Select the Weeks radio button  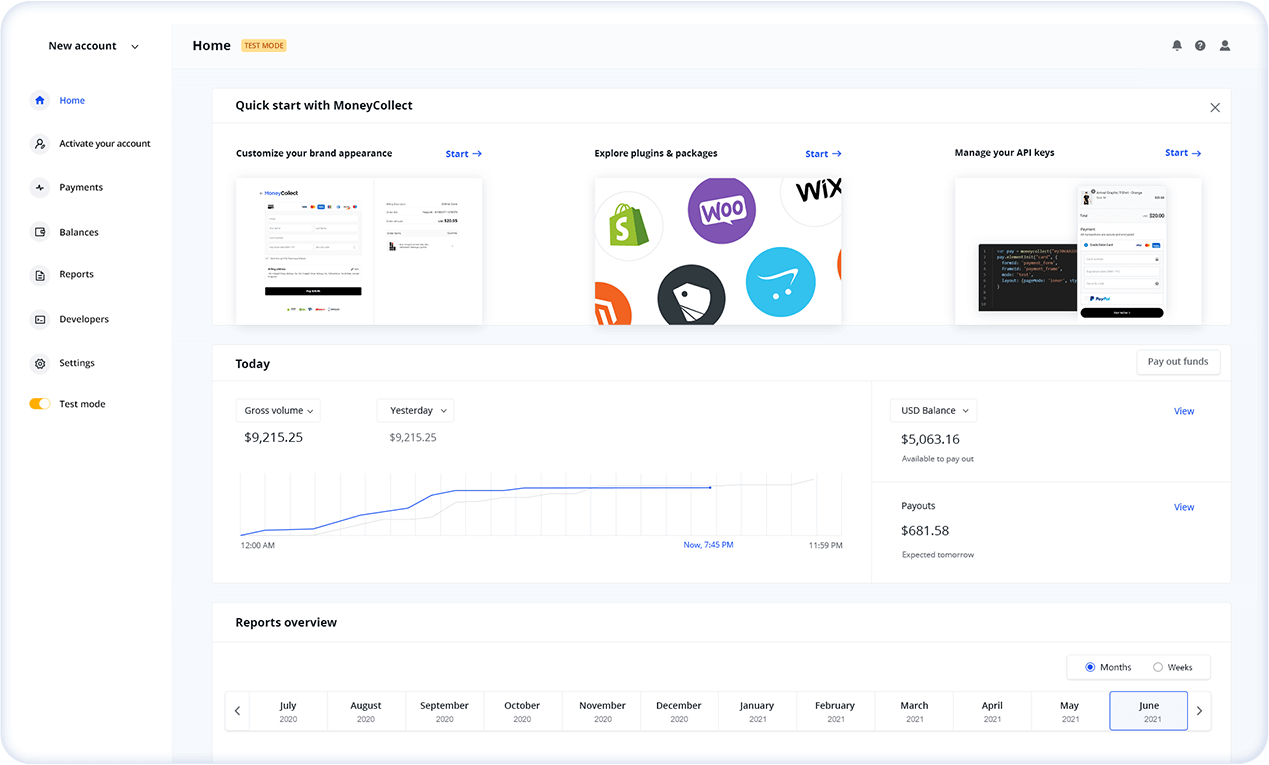tap(1158, 667)
